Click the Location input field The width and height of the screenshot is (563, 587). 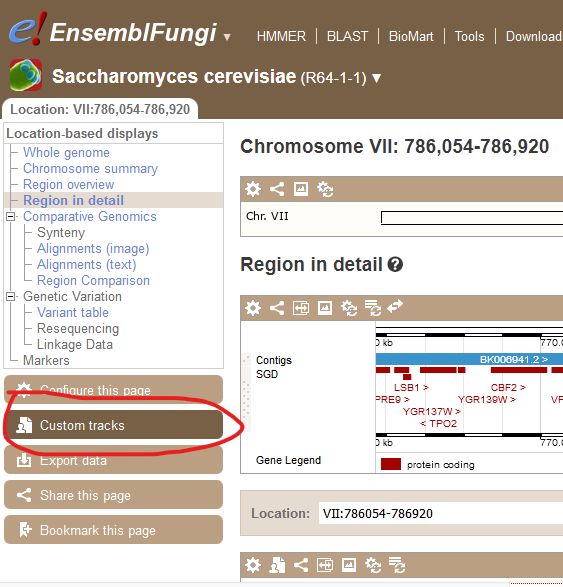tap(441, 513)
